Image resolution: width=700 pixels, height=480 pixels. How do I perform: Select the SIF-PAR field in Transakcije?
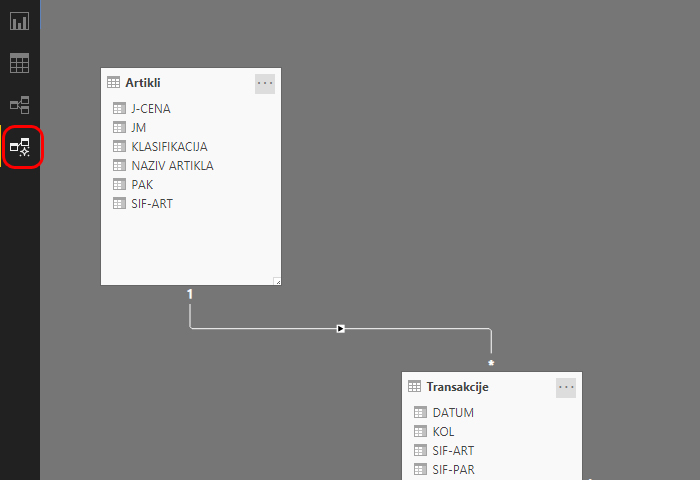(453, 469)
